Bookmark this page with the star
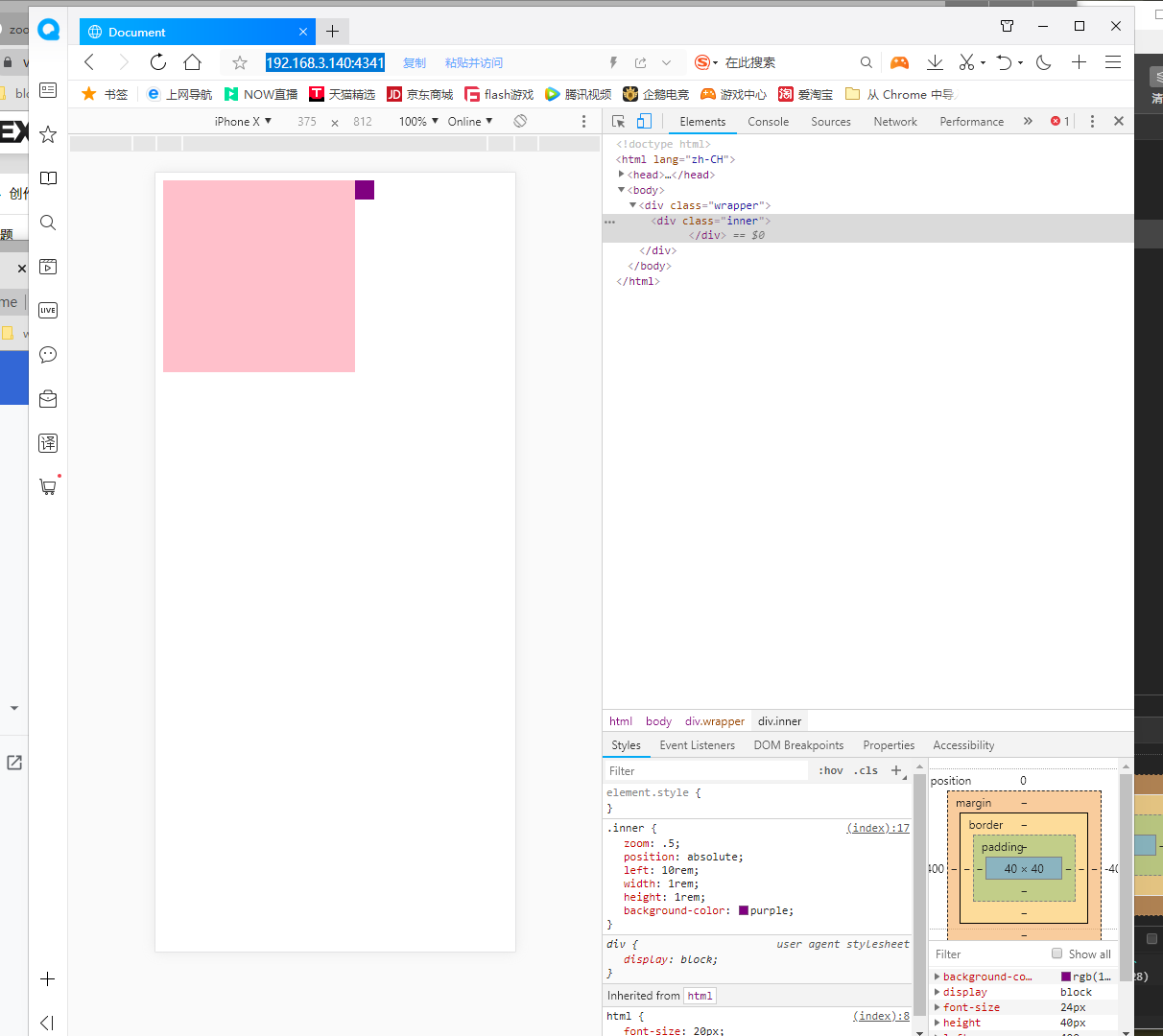This screenshot has height=1036, width=1163. 240,62
